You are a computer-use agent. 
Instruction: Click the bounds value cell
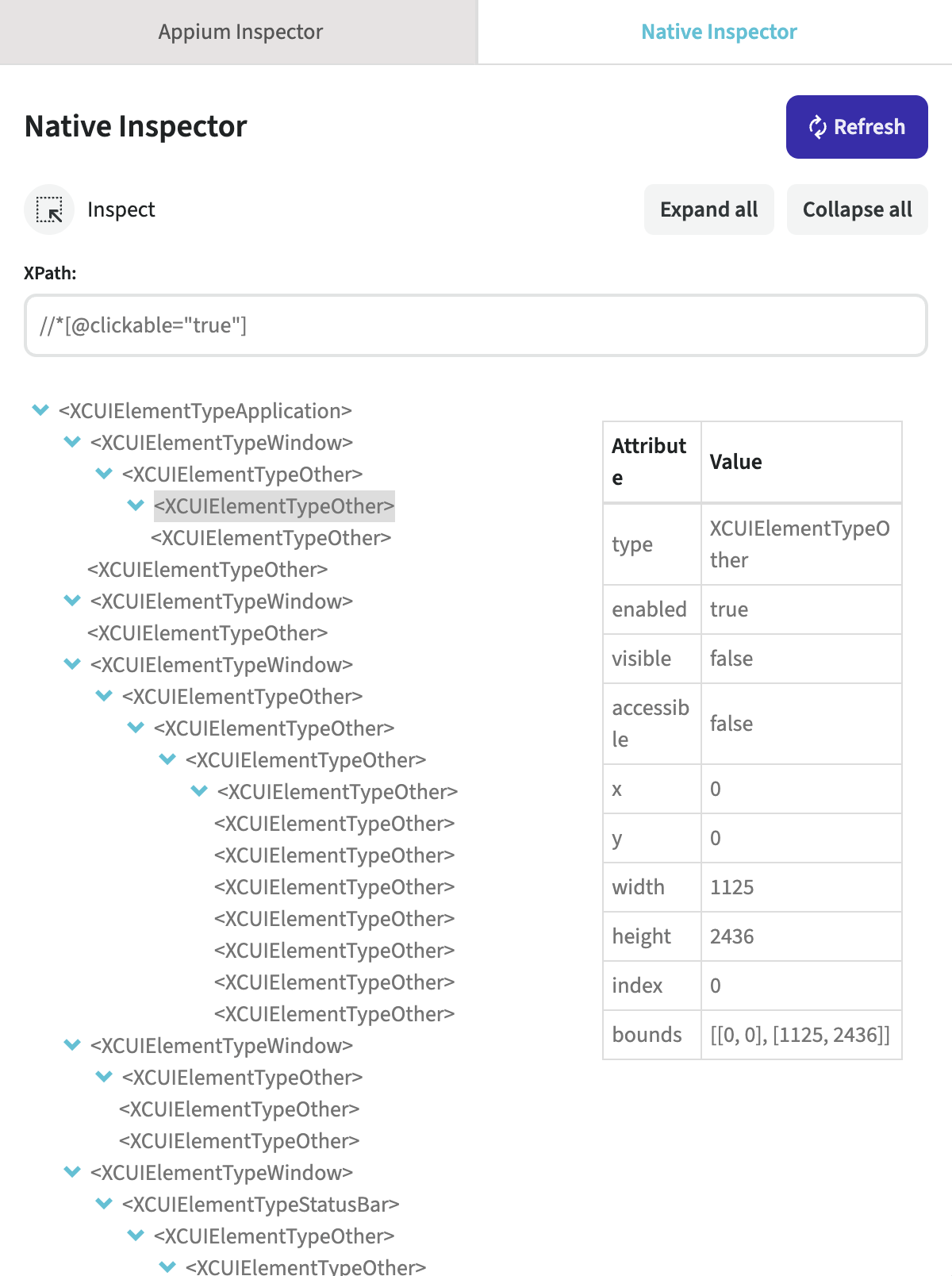pos(800,1035)
